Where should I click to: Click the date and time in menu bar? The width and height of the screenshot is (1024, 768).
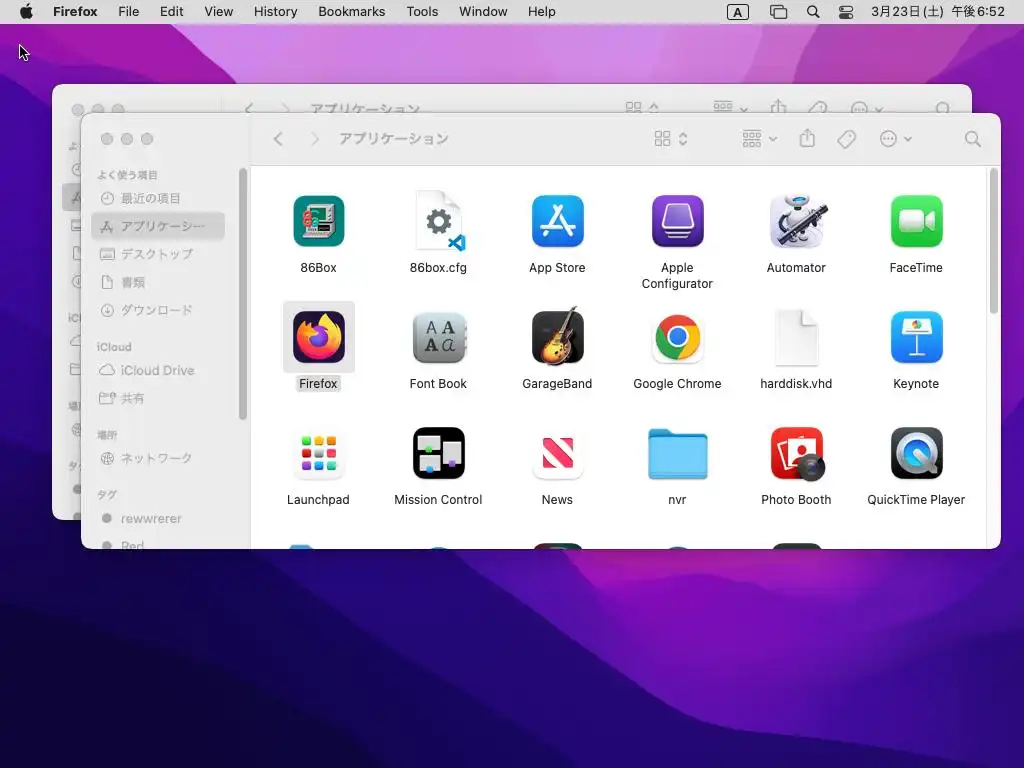pyautogui.click(x=938, y=12)
